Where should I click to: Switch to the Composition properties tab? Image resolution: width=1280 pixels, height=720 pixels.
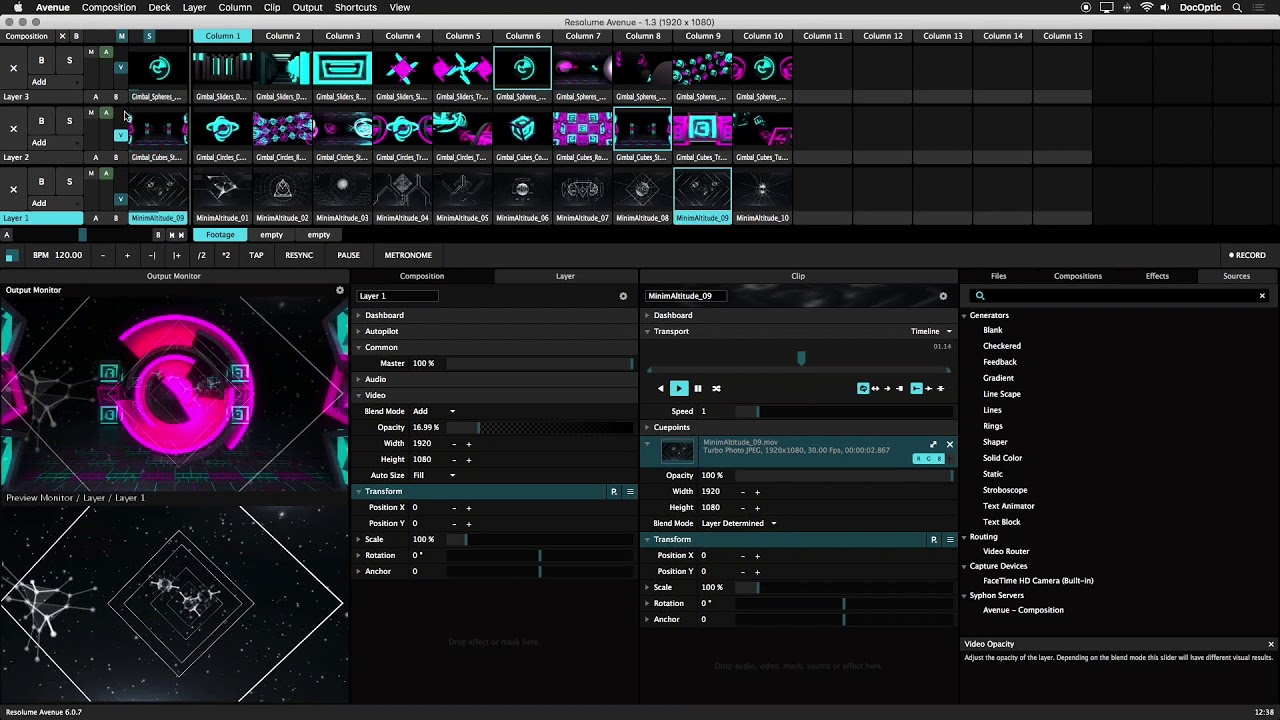click(422, 276)
